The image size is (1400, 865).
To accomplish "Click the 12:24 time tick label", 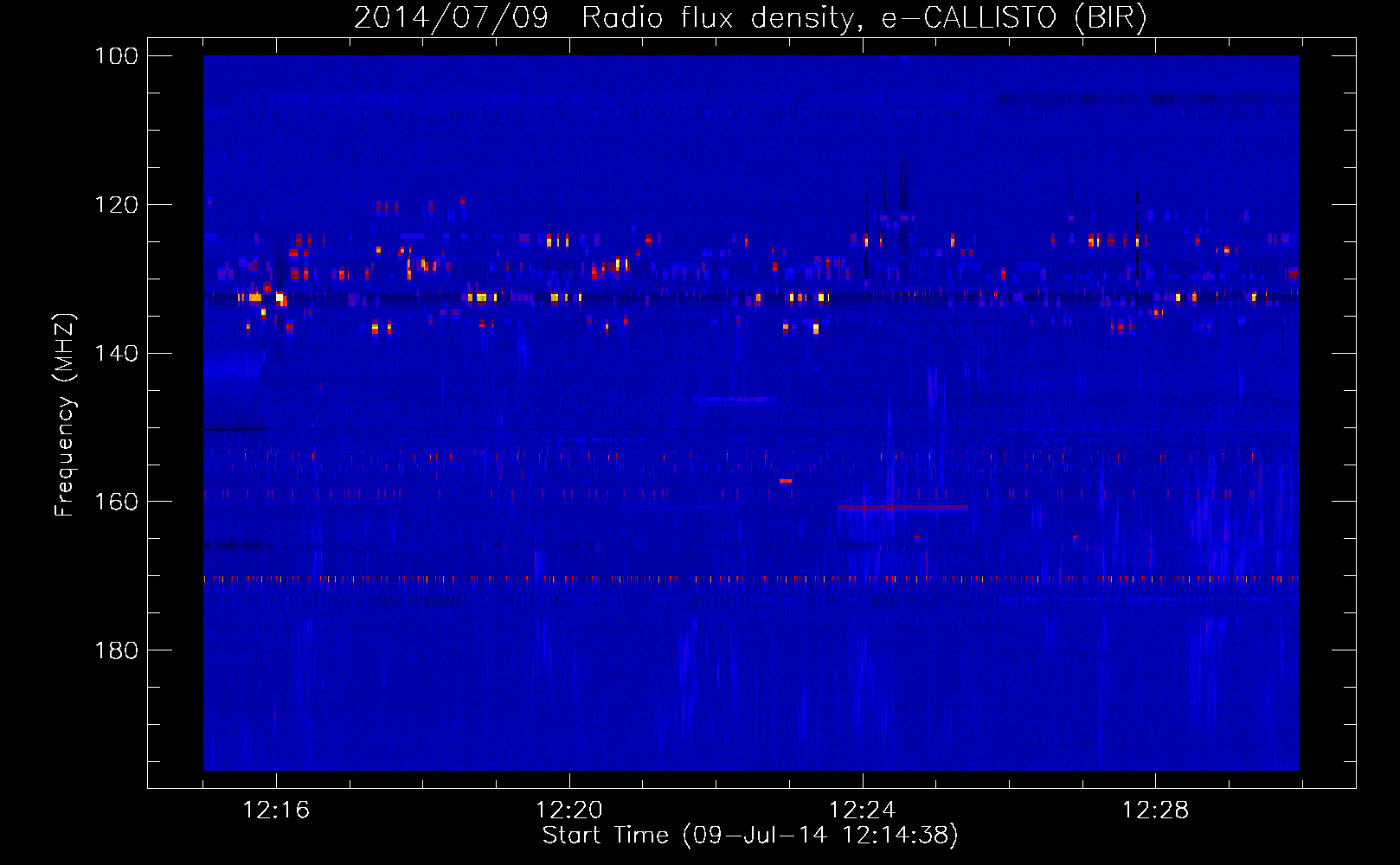I will (x=863, y=811).
